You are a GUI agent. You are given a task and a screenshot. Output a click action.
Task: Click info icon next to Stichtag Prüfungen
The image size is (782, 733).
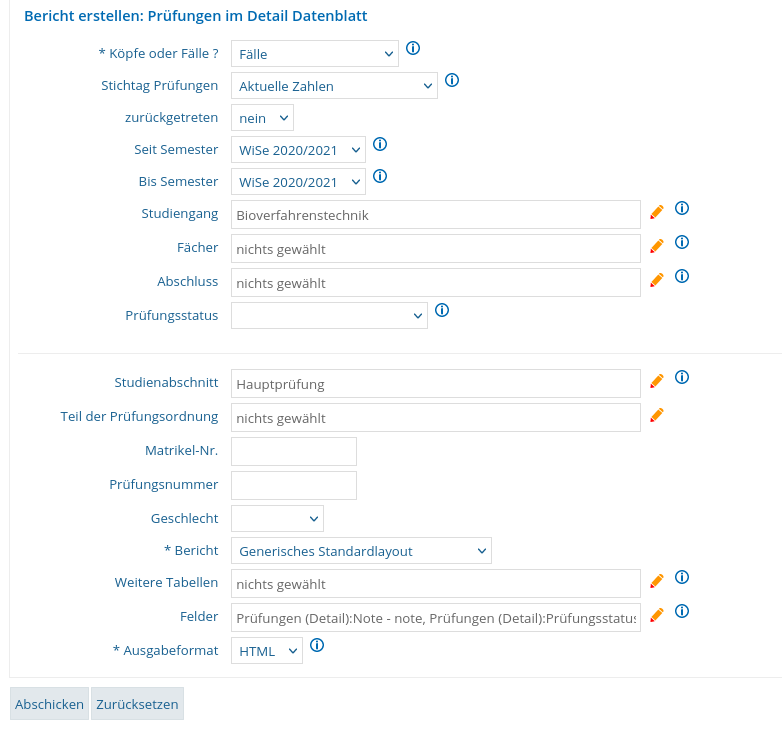(452, 80)
